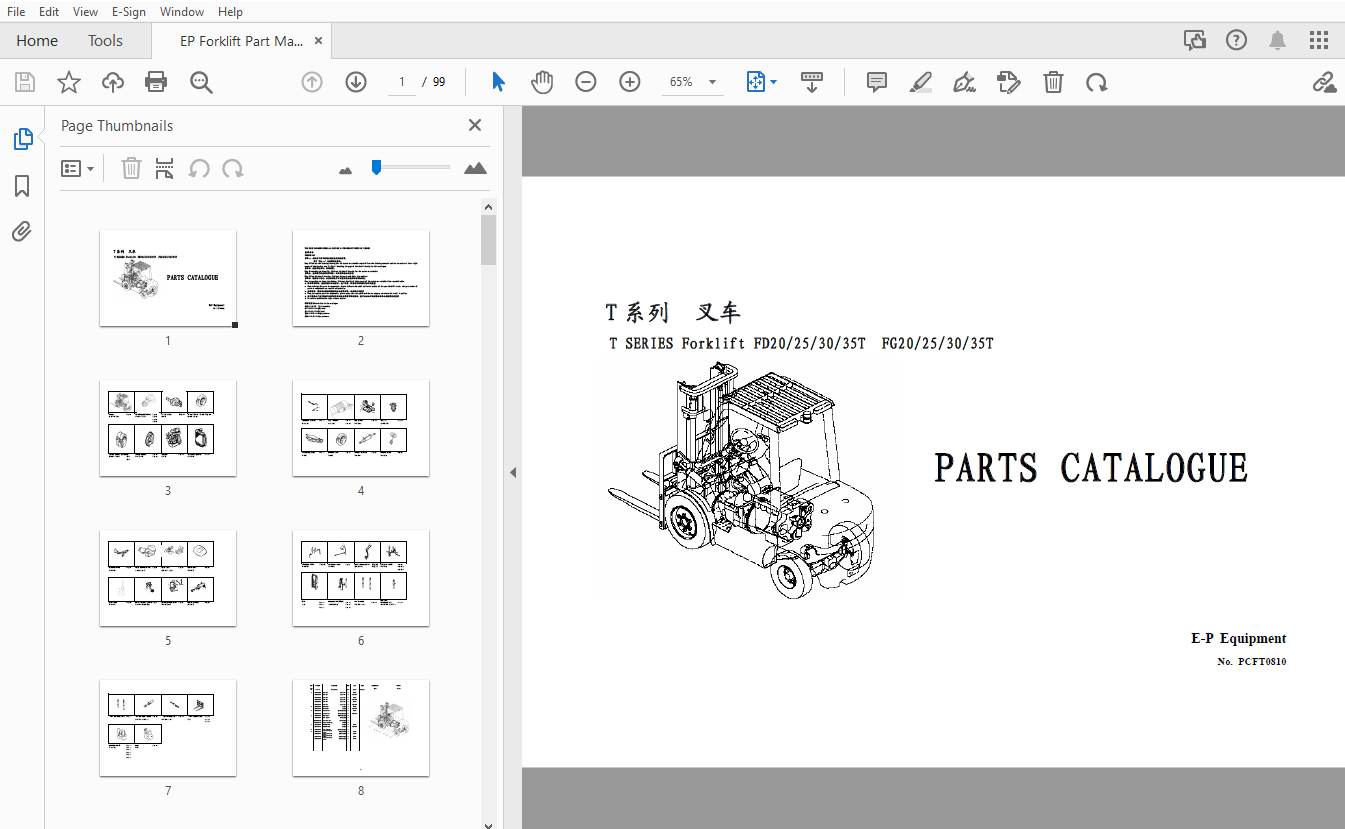Image resolution: width=1345 pixels, height=829 pixels.
Task: Adjust the thumbnail size slider handle
Action: point(376,167)
